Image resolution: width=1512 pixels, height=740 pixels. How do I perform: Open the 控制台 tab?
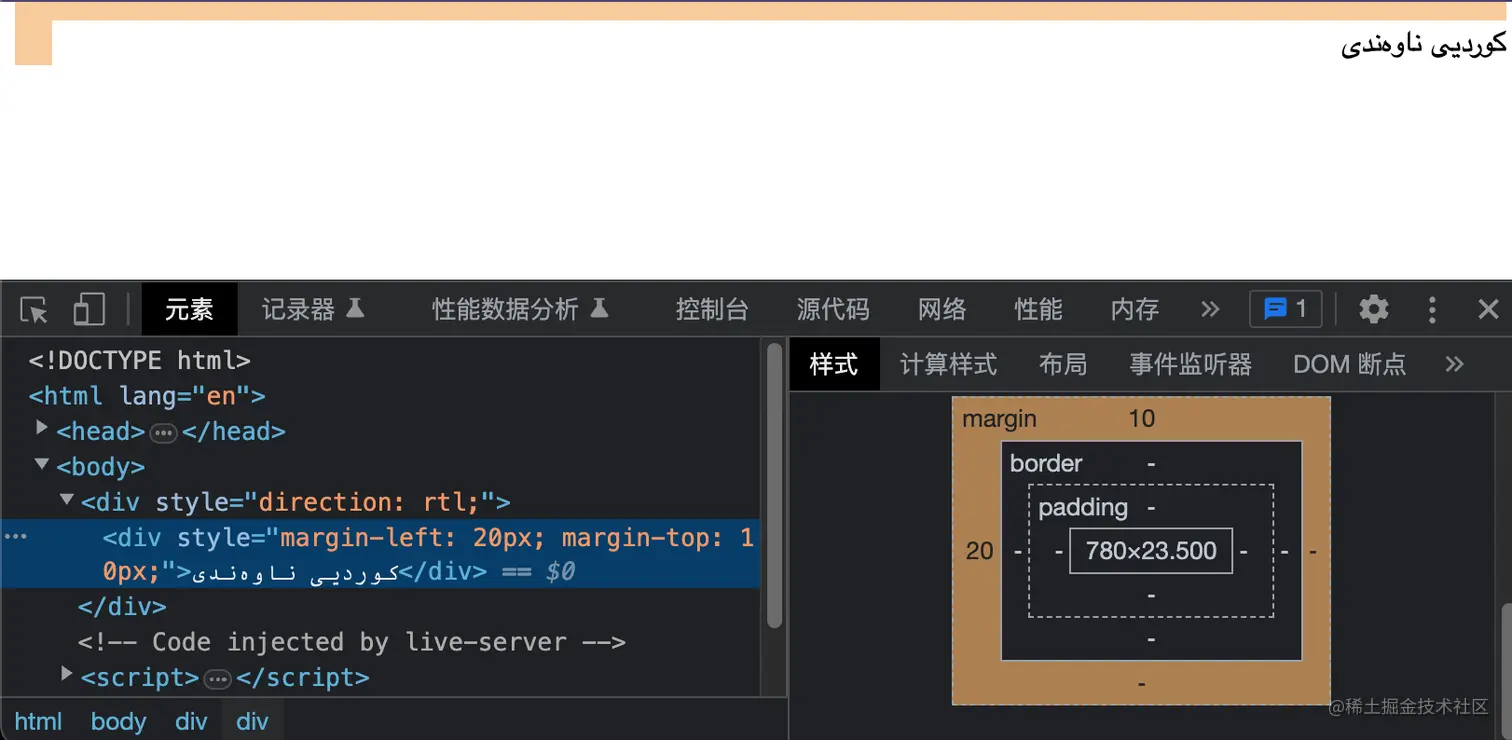(712, 309)
